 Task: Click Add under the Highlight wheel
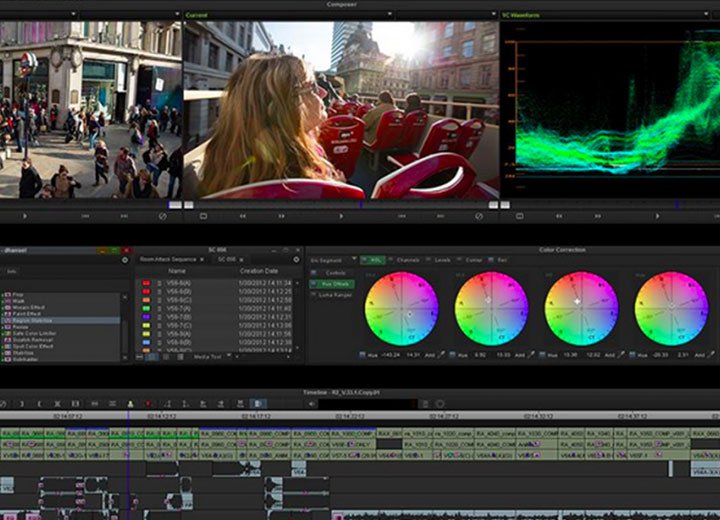coord(609,355)
